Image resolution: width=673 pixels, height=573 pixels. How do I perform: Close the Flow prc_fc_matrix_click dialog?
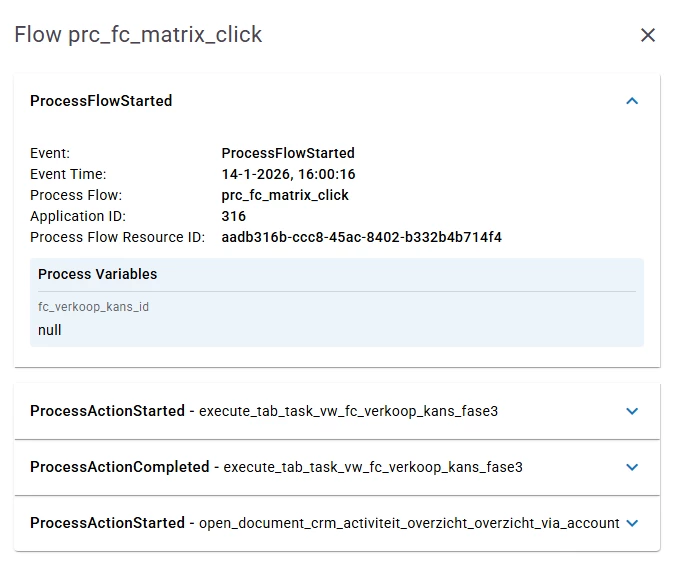[x=648, y=35]
